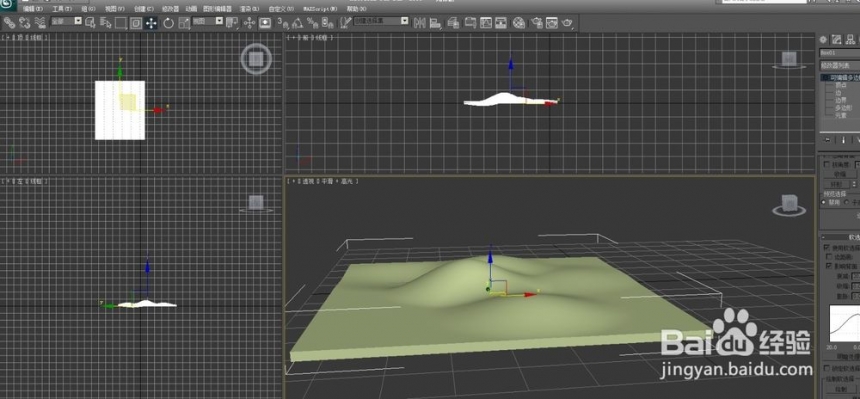Toggle the 锁定软选择 checkbox
Viewport: 860px width, 399px height.
pos(827,368)
